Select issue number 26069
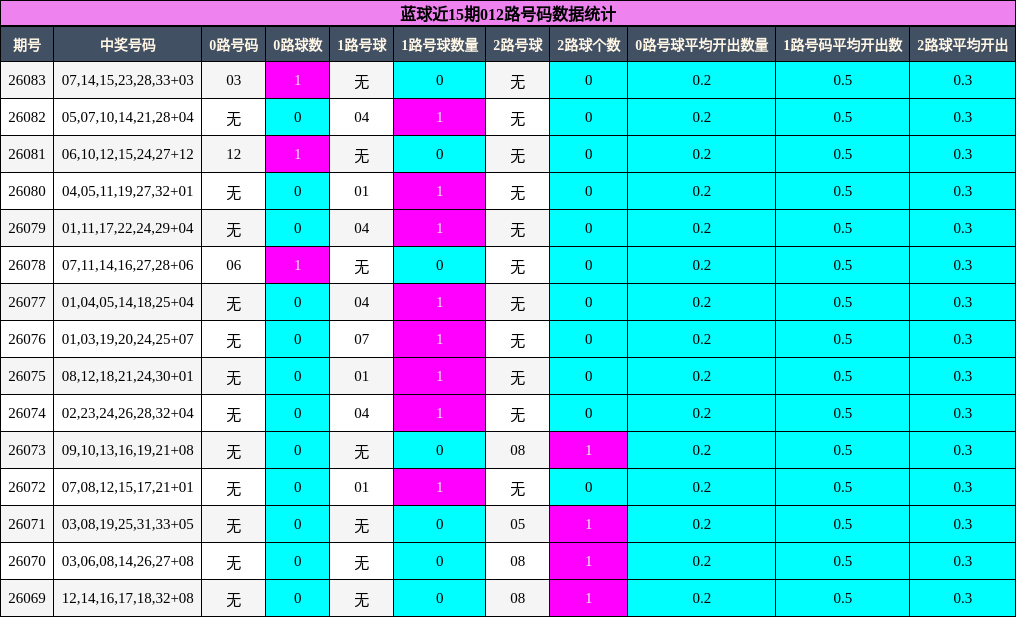The width and height of the screenshot is (1016, 617). [27, 598]
